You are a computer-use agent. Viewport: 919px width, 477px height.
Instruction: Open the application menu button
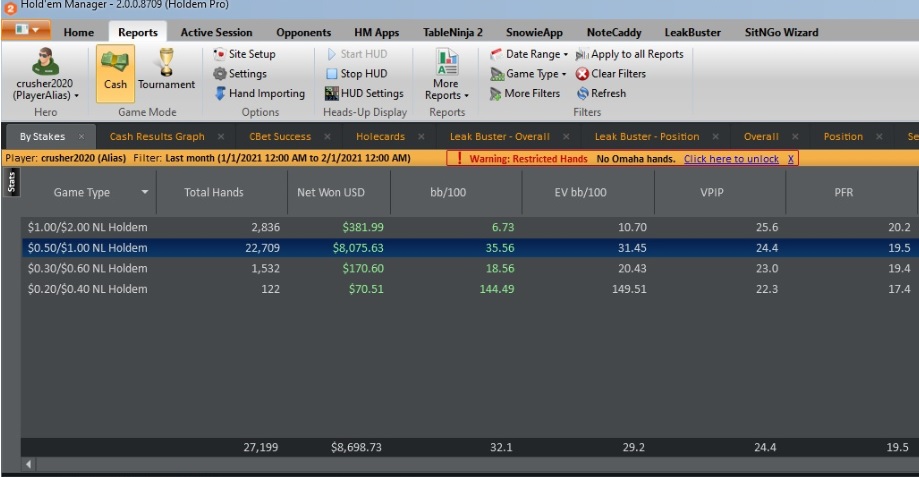coord(26,29)
